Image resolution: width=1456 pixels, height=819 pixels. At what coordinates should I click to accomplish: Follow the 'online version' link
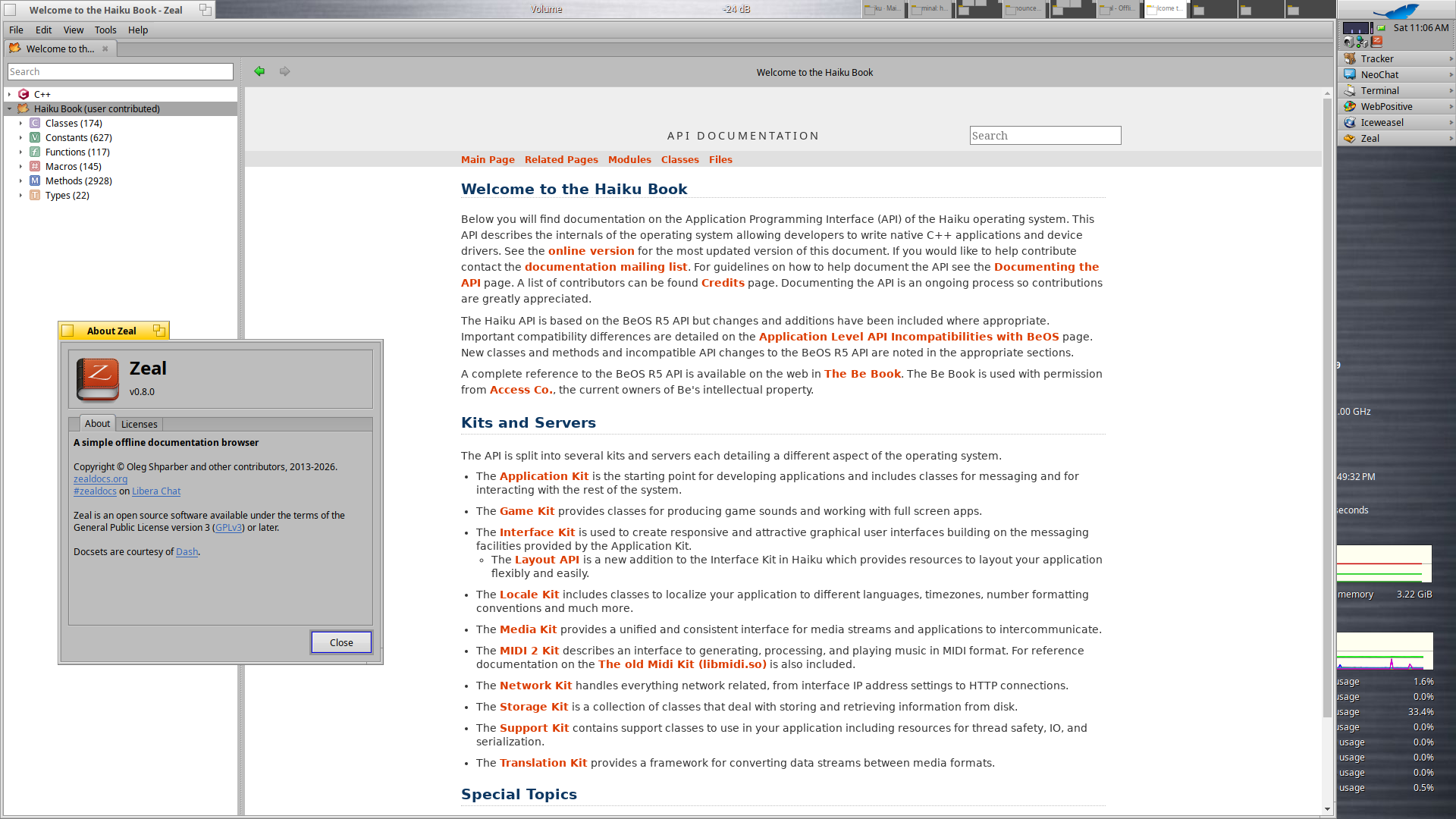click(591, 251)
